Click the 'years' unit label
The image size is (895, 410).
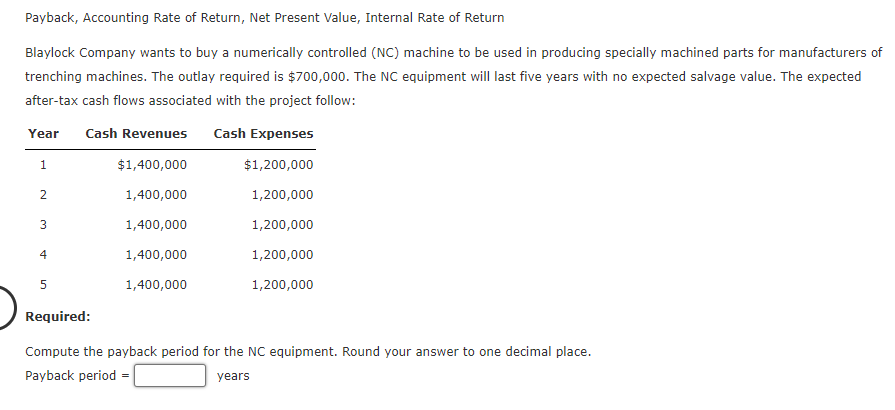pyautogui.click(x=233, y=376)
